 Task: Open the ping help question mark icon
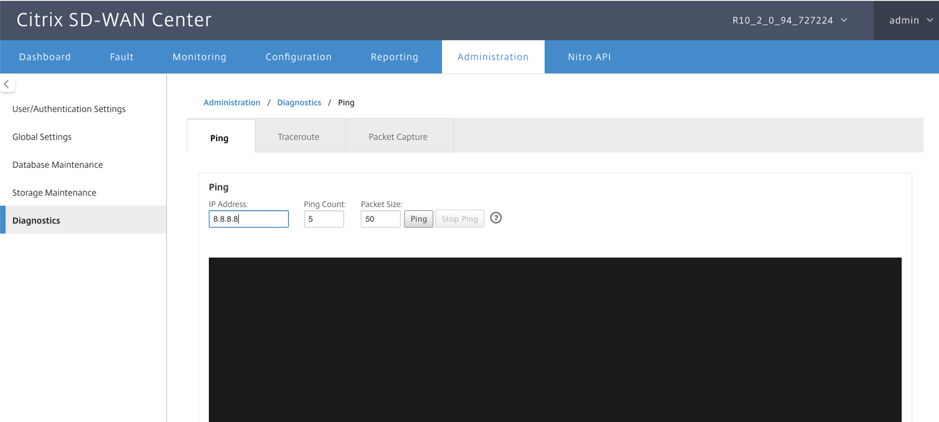click(495, 218)
